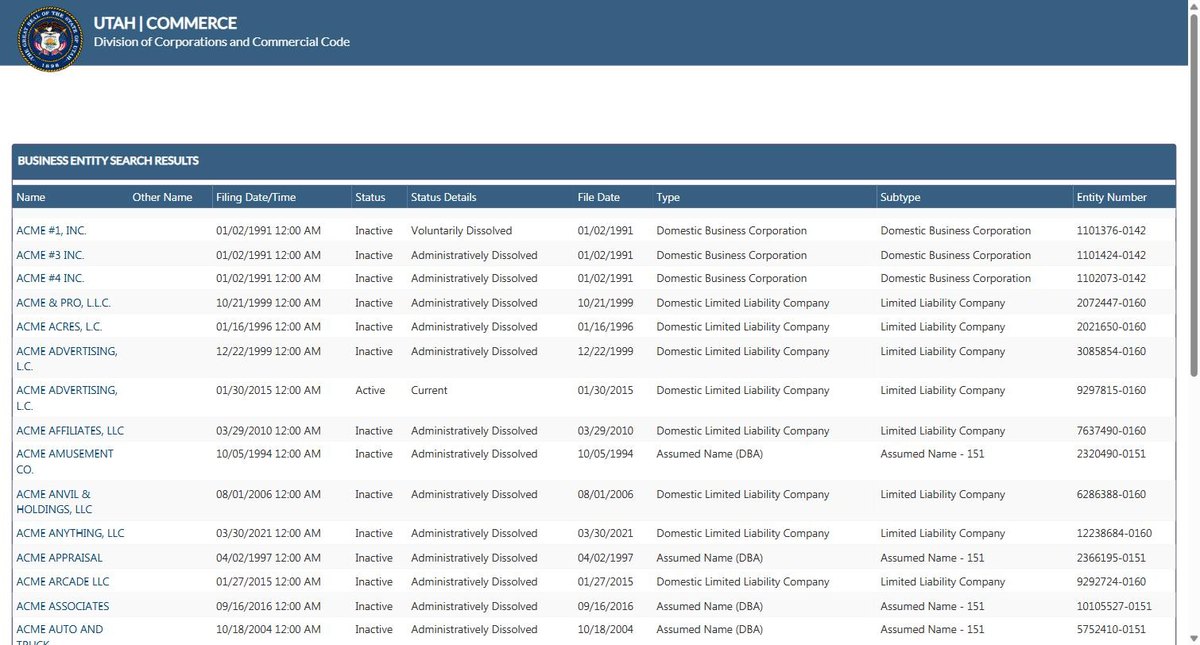Click entity number 6286388-0160

pyautogui.click(x=1111, y=494)
